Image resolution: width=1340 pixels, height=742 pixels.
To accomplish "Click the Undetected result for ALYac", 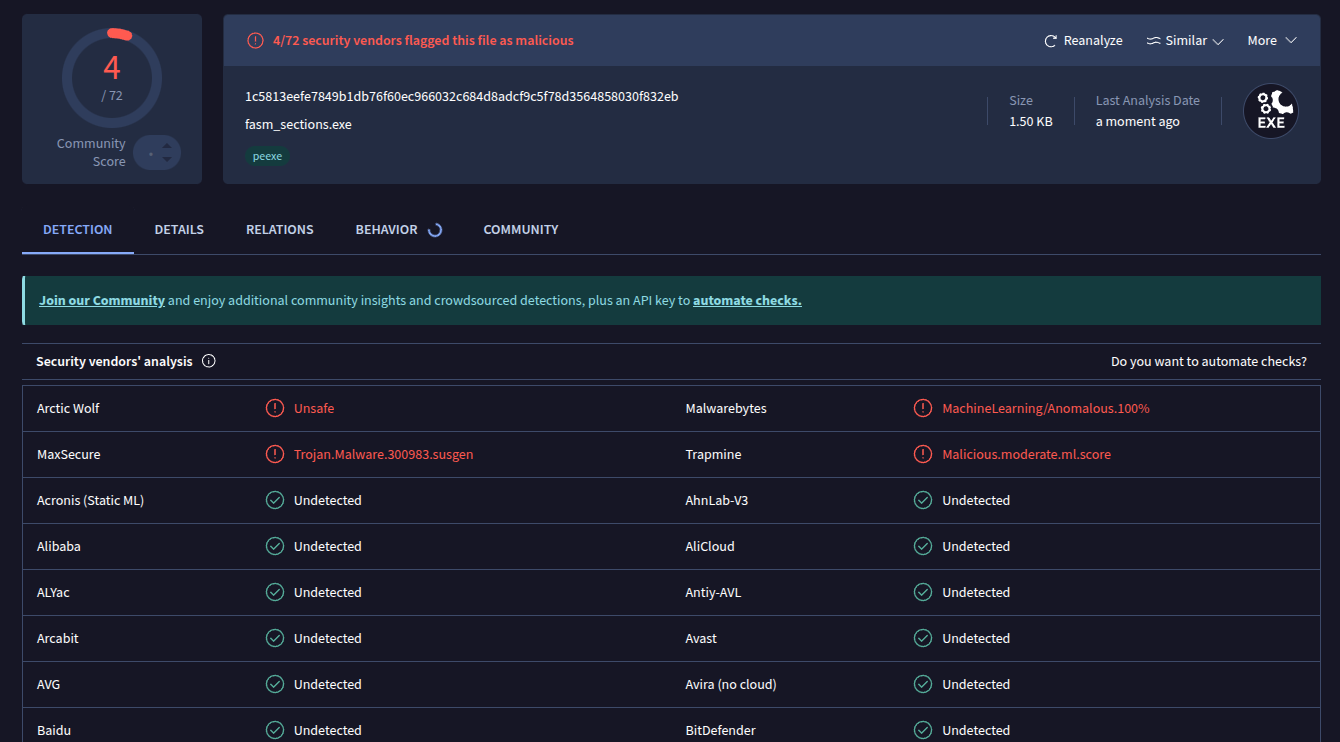I will click(x=328, y=592).
